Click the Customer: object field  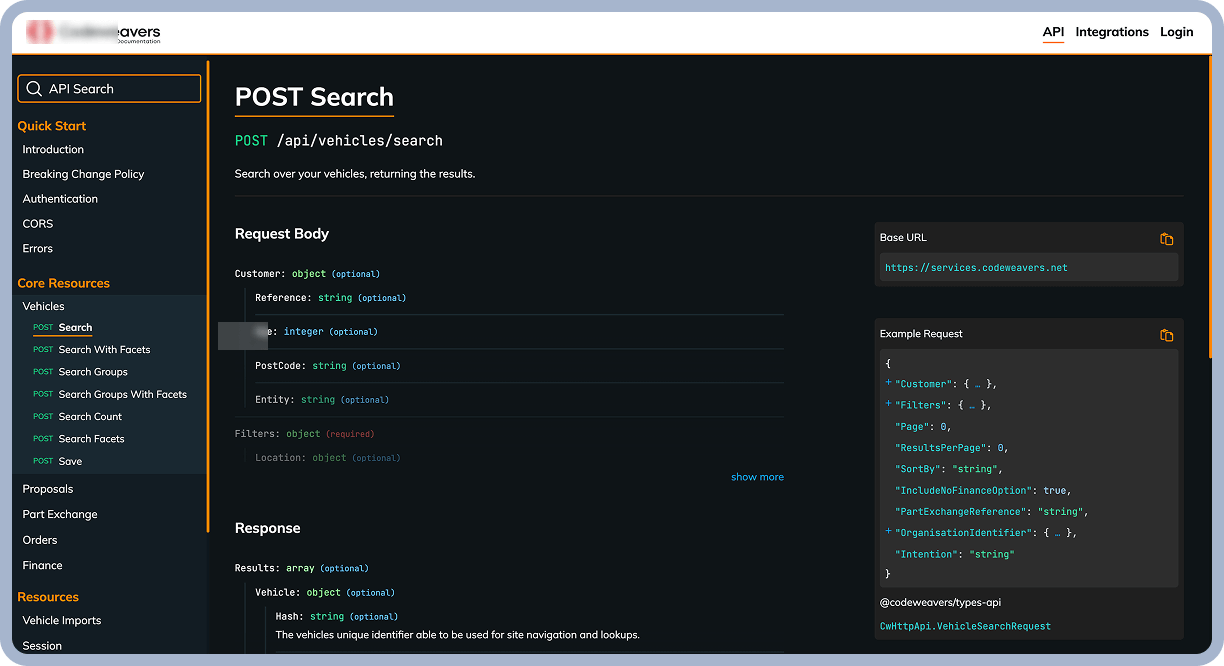click(307, 274)
